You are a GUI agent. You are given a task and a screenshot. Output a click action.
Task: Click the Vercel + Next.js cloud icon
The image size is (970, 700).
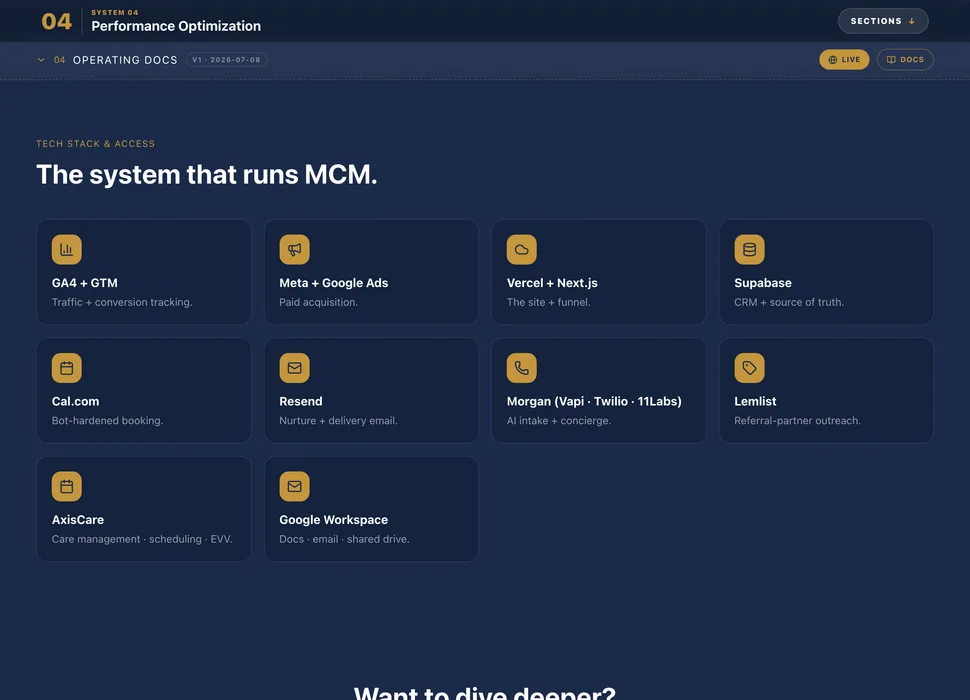coord(521,250)
